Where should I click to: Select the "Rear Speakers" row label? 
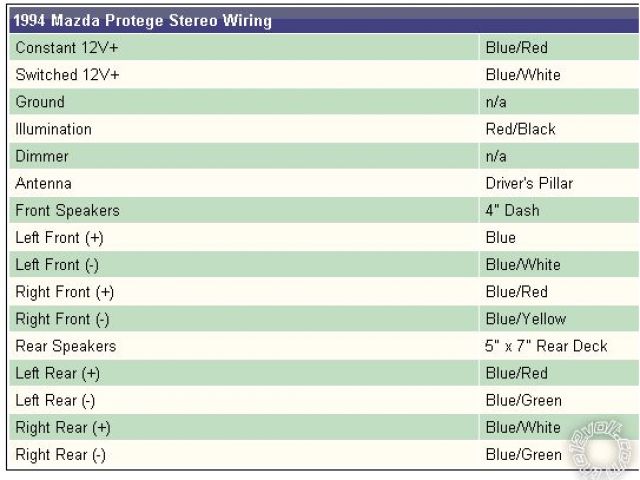coord(65,347)
